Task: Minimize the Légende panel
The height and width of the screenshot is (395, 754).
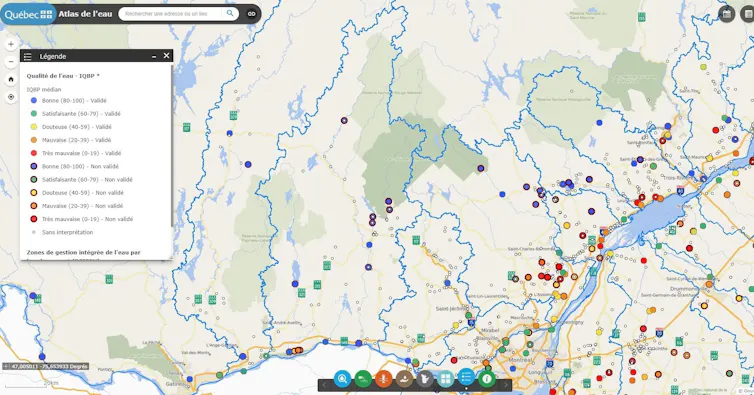Action: click(154, 56)
